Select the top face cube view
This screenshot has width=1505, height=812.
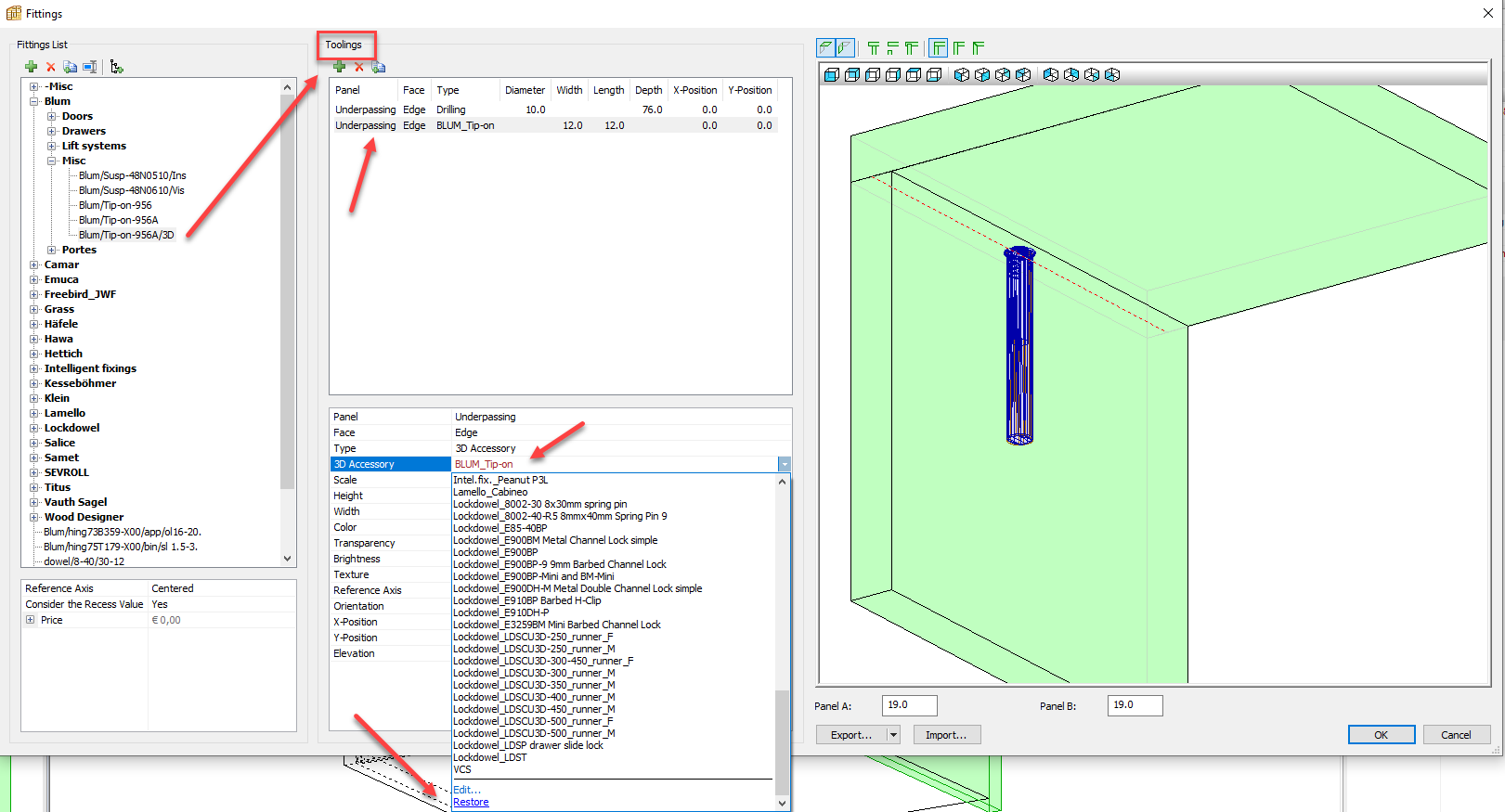914,75
